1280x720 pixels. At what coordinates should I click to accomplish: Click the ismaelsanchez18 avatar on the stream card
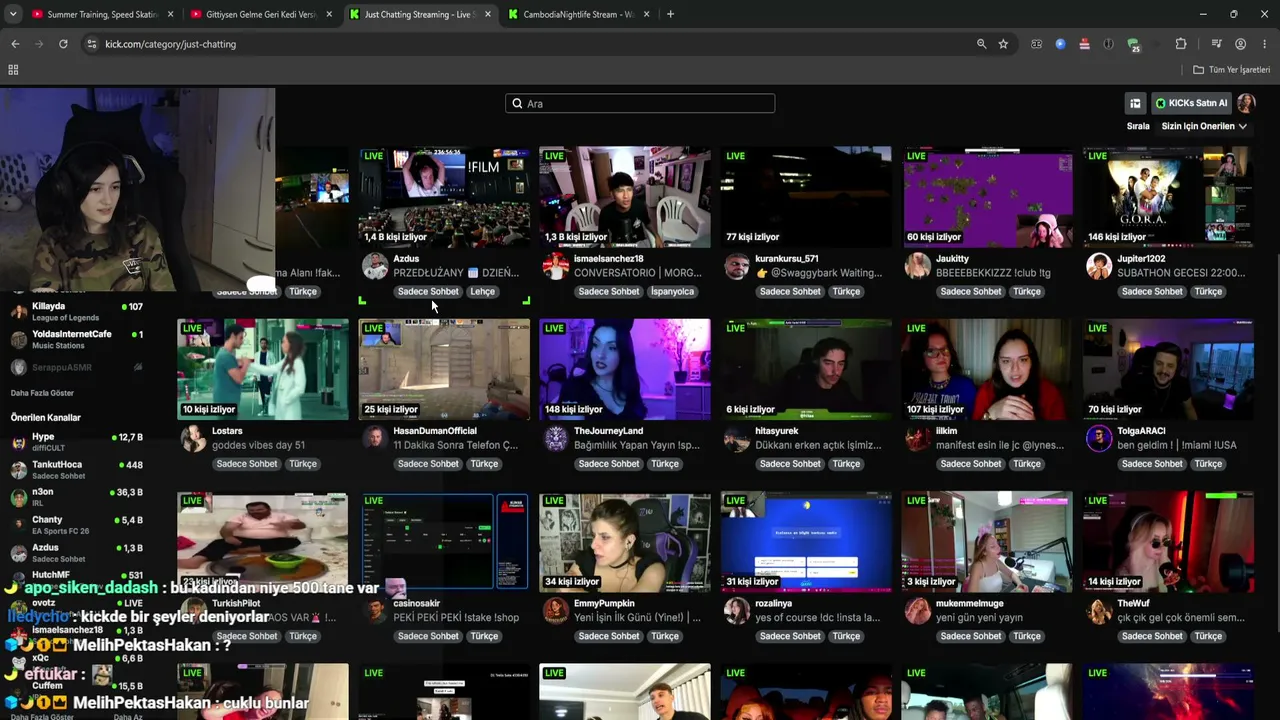(x=556, y=266)
